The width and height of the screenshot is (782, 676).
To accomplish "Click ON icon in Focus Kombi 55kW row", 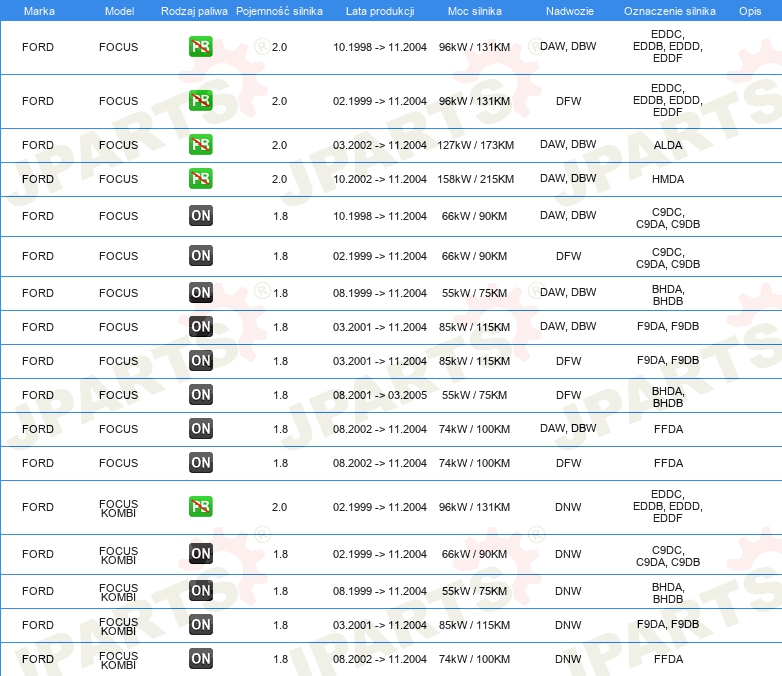I will pos(200,590).
